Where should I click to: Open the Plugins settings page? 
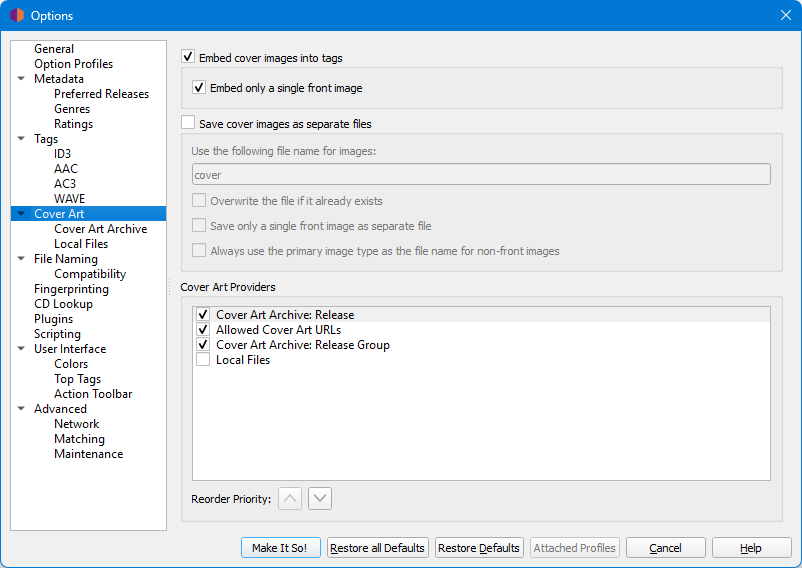(x=53, y=319)
